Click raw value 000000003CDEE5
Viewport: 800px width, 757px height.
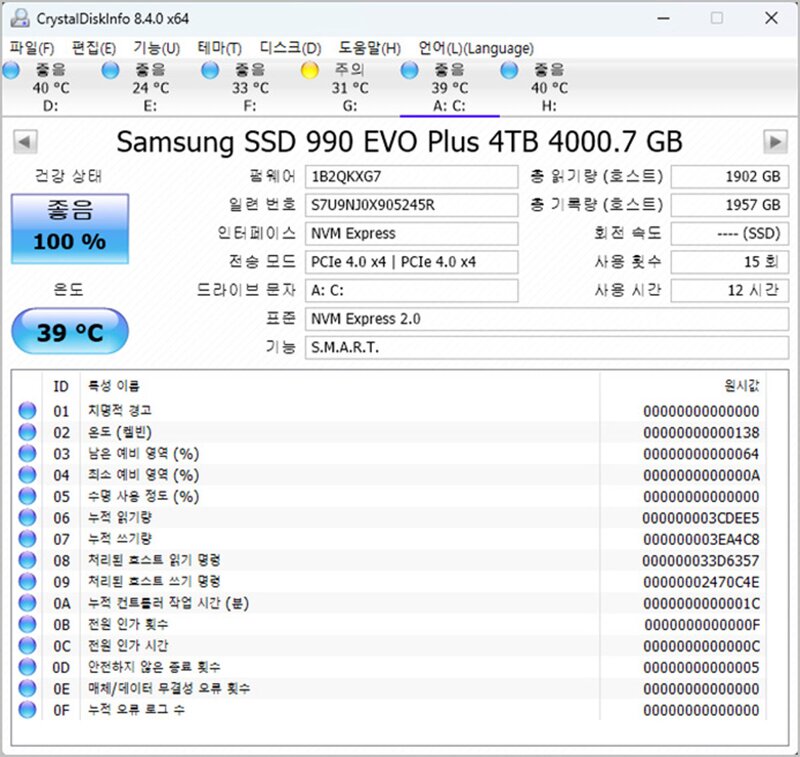pyautogui.click(x=701, y=518)
